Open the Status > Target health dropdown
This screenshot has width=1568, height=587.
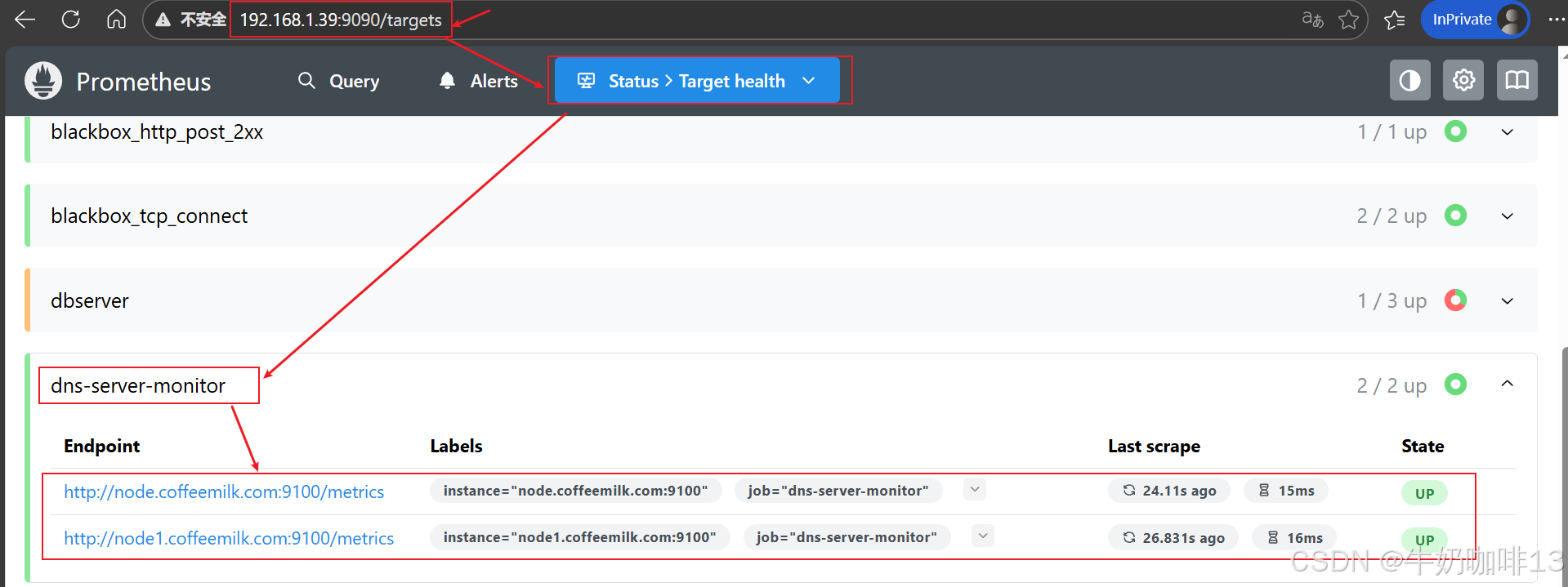[x=697, y=81]
